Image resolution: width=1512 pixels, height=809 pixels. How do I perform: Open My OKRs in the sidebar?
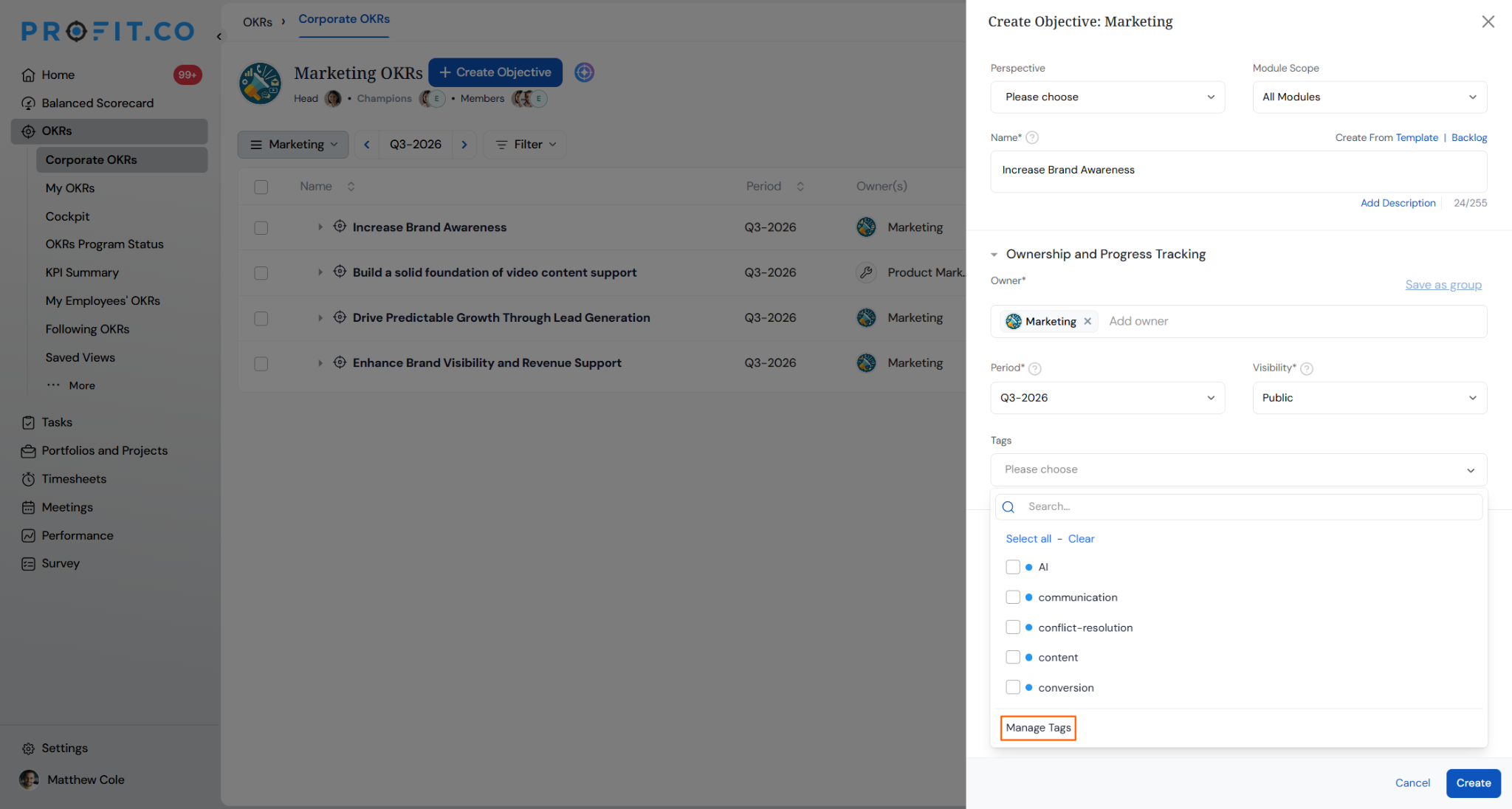[x=70, y=188]
